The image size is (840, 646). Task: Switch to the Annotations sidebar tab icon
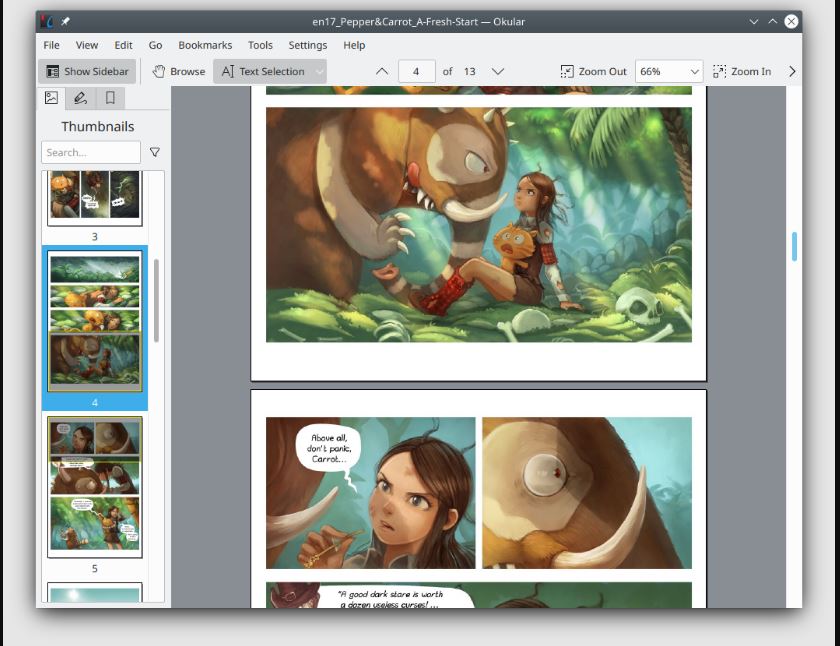80,97
